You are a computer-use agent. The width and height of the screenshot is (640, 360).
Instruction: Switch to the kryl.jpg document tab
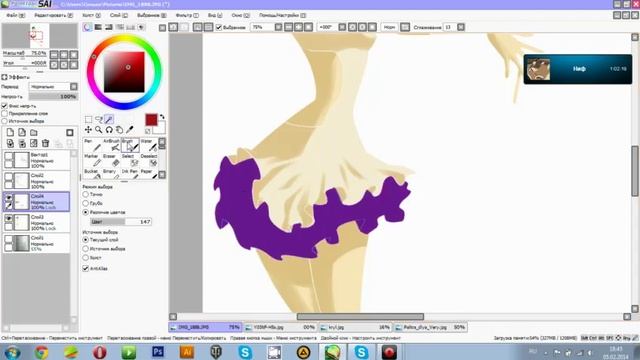[355, 327]
